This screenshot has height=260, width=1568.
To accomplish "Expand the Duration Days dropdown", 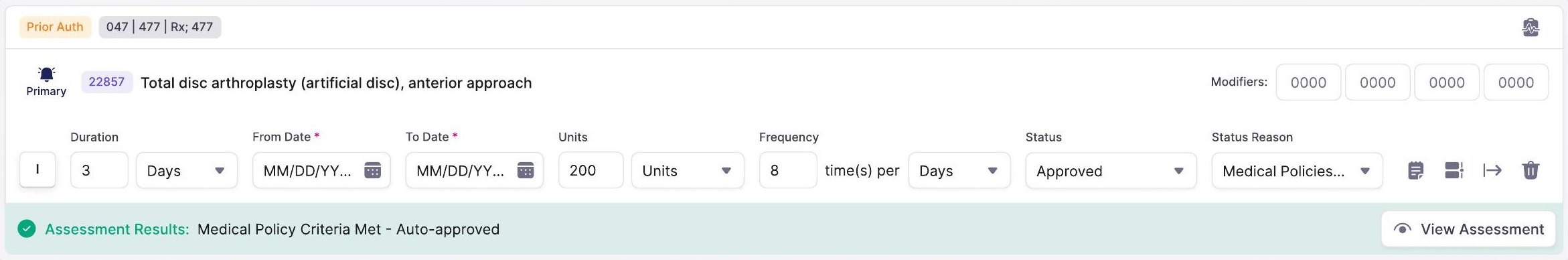I will click(x=187, y=170).
